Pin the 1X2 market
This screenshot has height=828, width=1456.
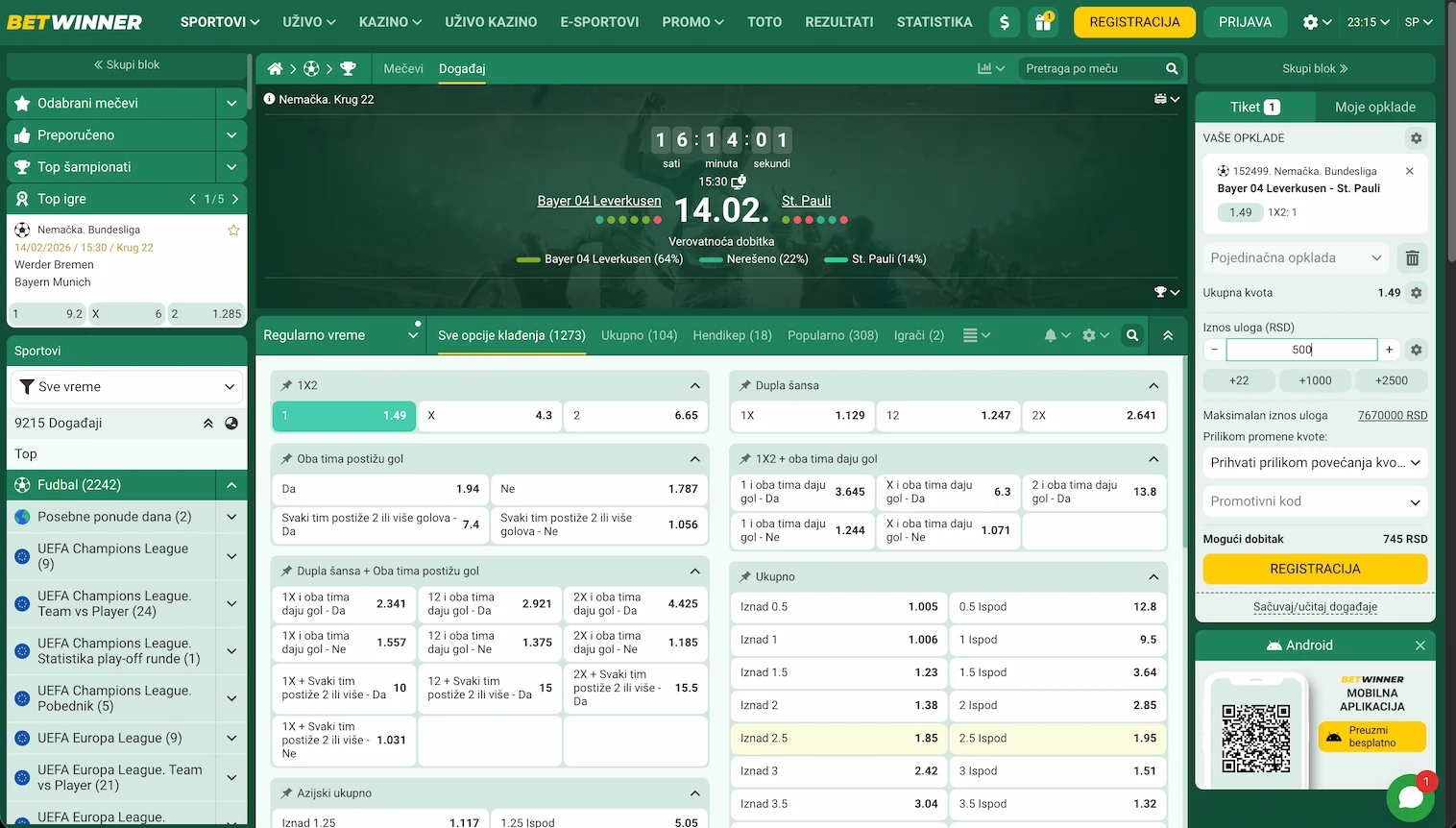286,385
